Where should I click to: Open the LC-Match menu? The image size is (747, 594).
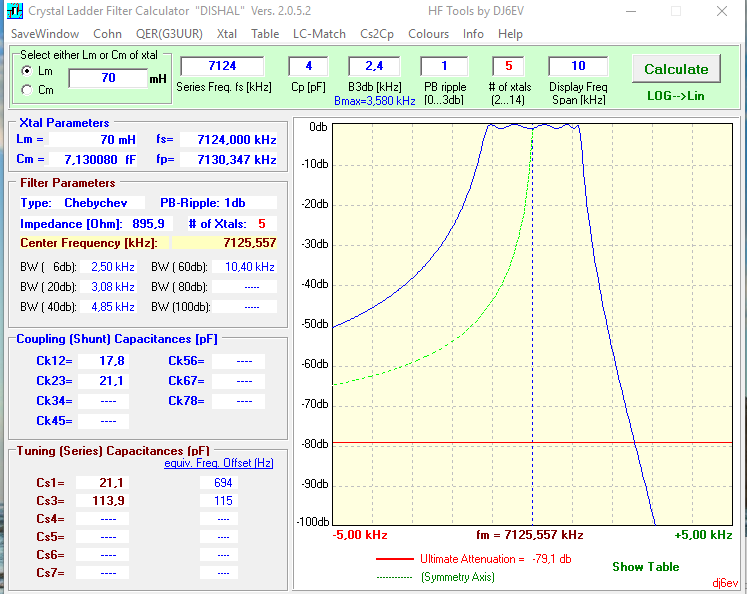pos(319,34)
